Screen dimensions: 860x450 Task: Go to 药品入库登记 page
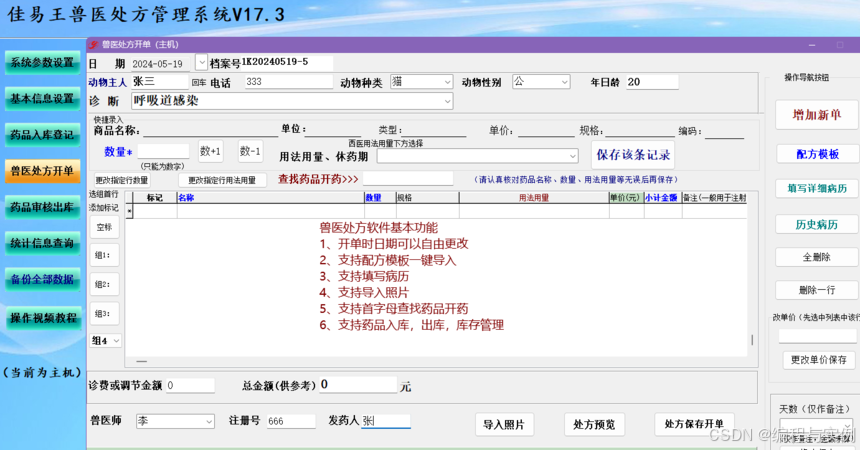tap(42, 134)
